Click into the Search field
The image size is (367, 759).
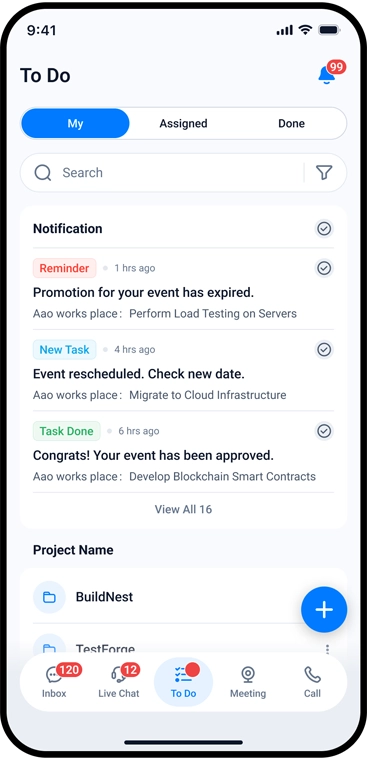[x=162, y=173]
